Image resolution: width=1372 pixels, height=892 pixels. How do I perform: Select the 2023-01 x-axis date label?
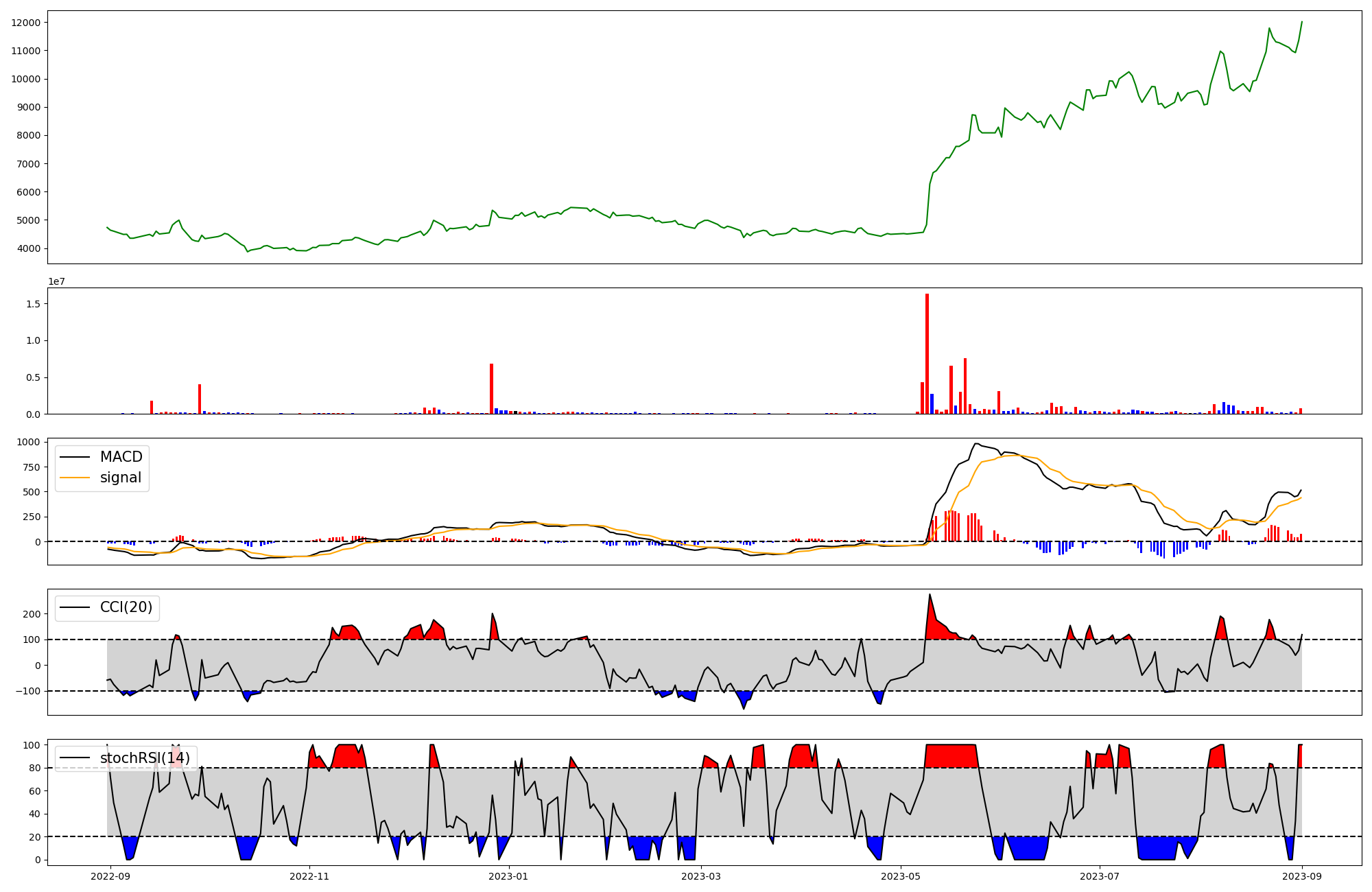coord(509,876)
